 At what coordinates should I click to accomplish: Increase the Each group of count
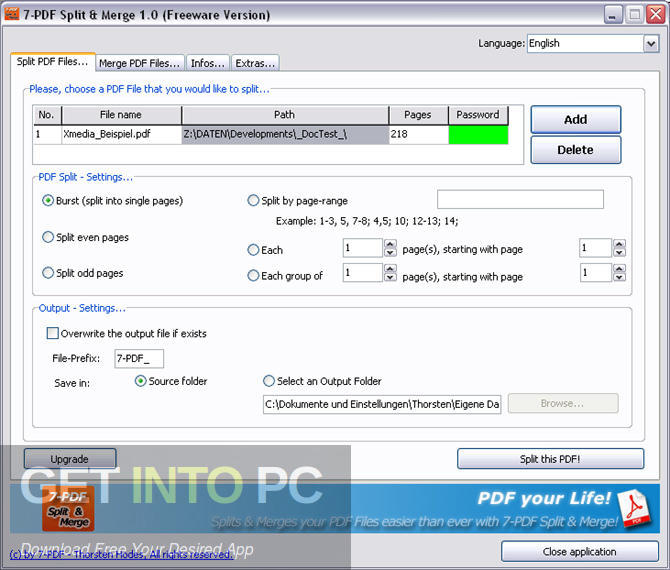tap(390, 268)
